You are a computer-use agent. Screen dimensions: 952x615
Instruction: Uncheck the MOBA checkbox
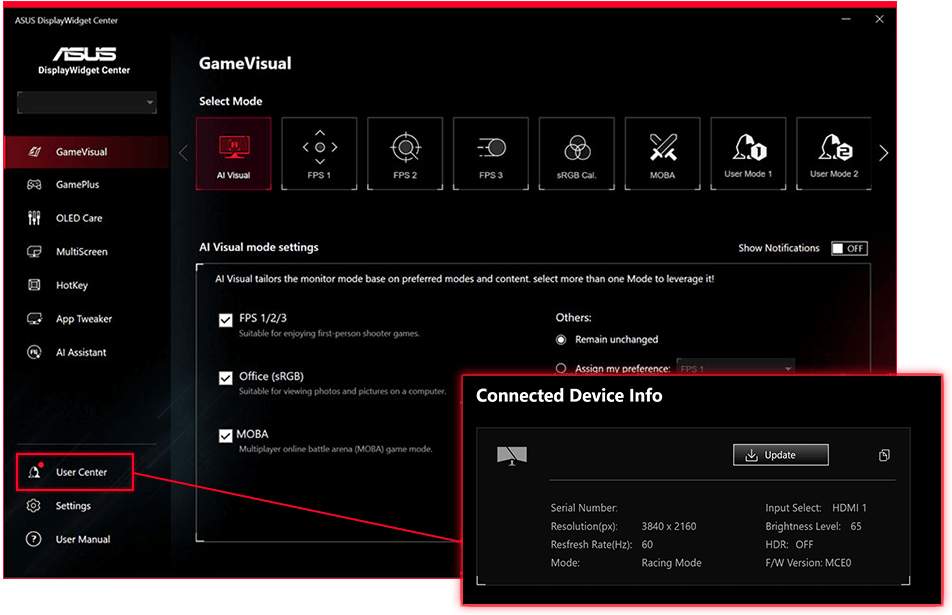click(225, 436)
